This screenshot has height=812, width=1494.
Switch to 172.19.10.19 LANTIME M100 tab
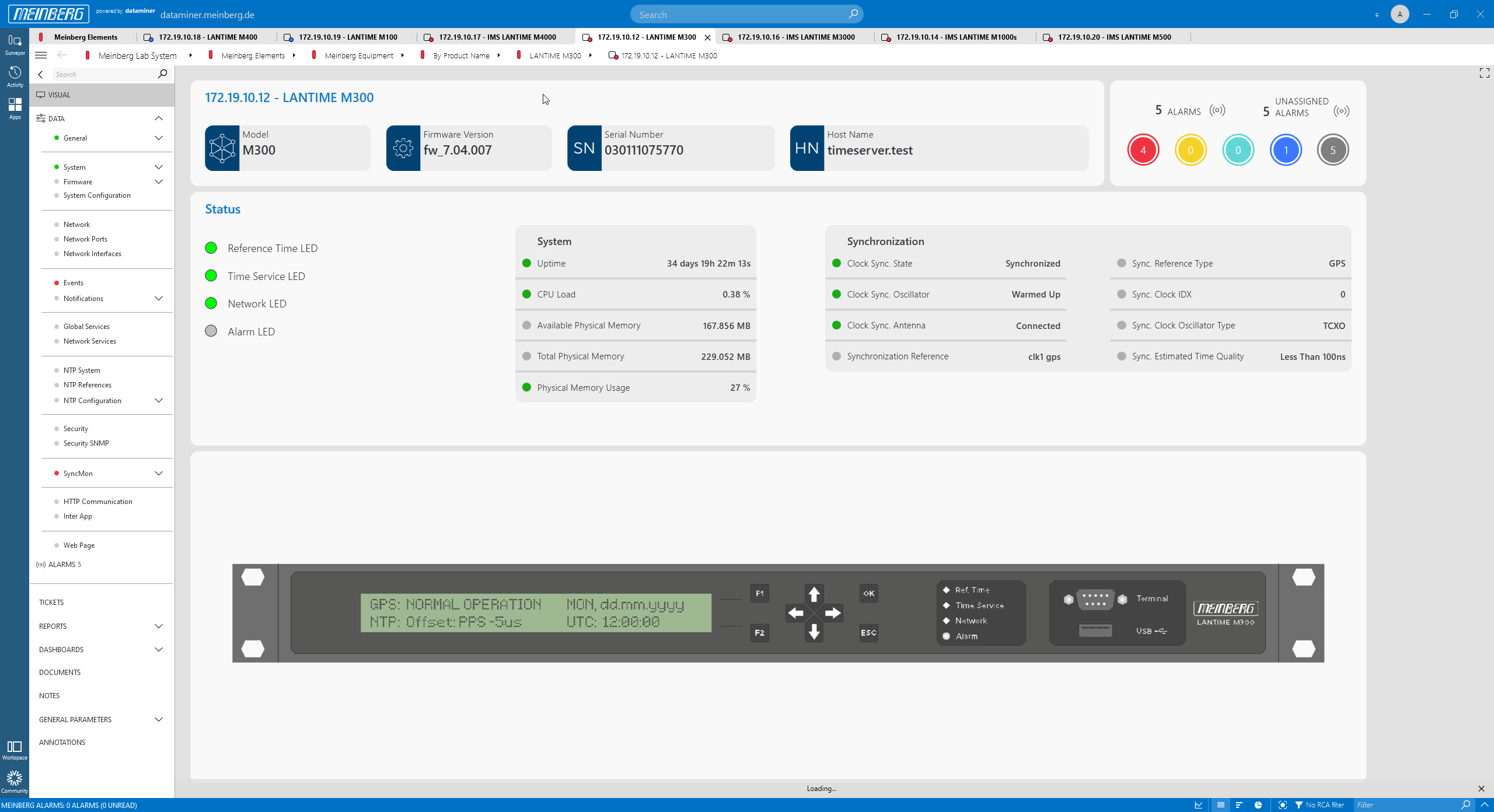pos(347,37)
